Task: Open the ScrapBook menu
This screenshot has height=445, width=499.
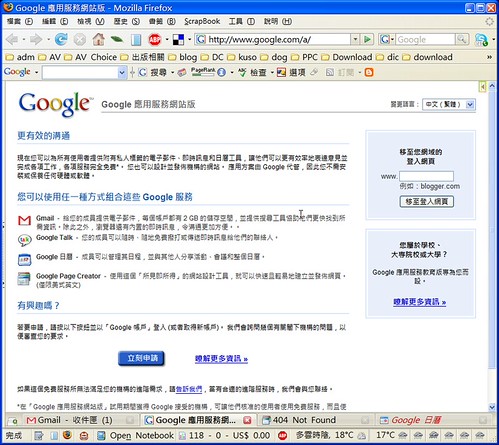Action: 202,21
